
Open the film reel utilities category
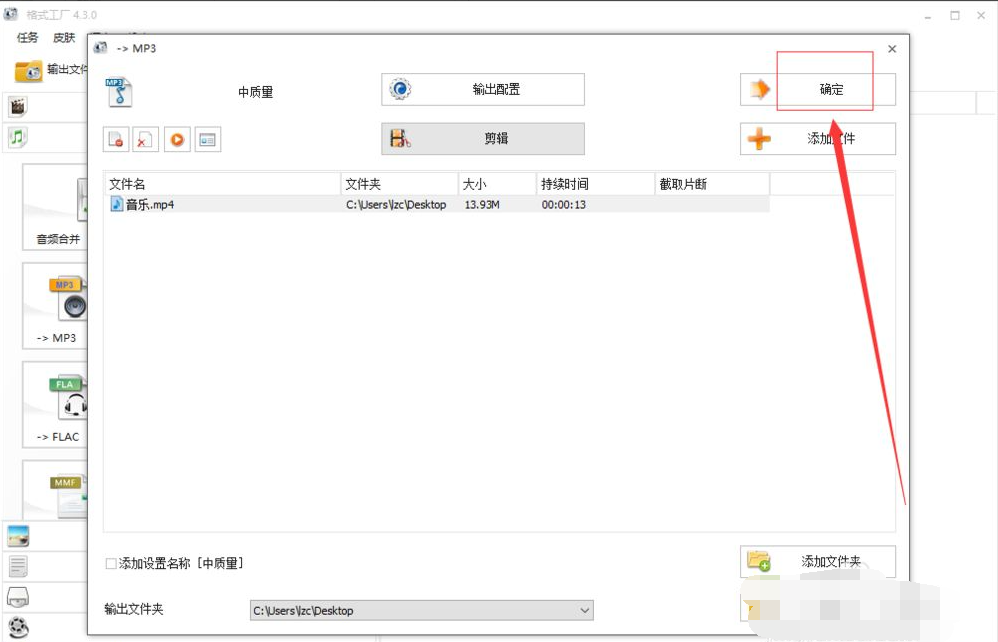point(18,627)
